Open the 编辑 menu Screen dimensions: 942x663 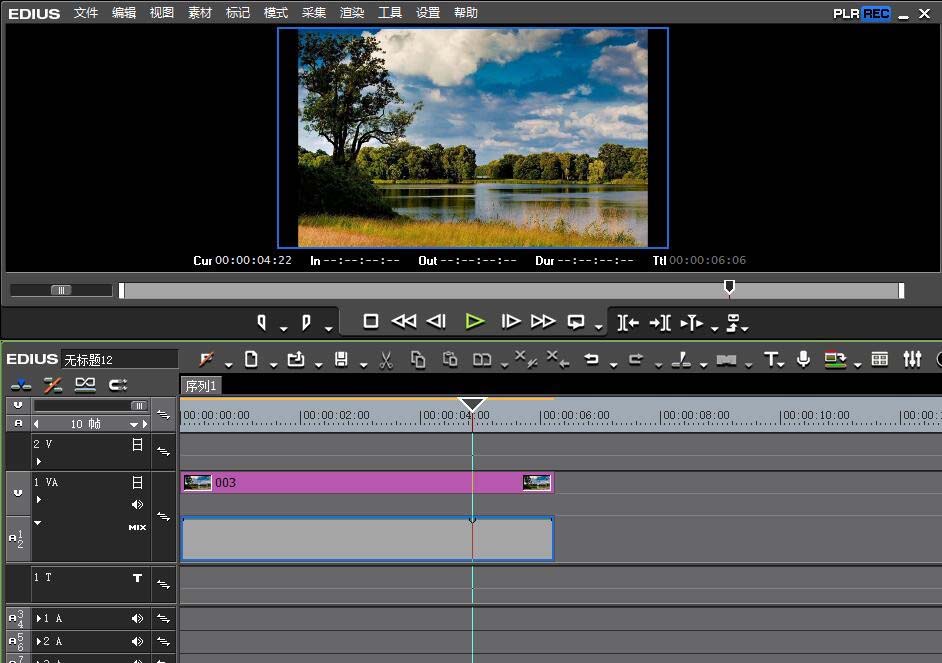(x=124, y=13)
